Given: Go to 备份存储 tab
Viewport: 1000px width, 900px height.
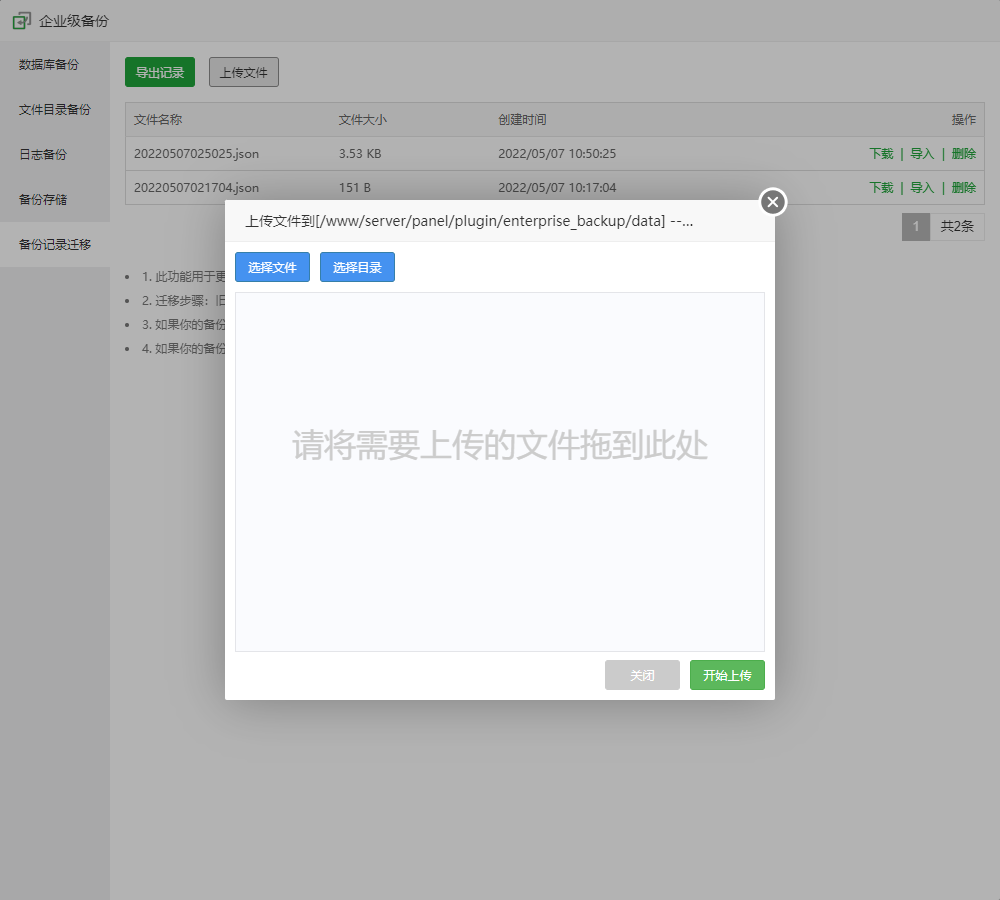Looking at the screenshot, I should click(x=43, y=199).
